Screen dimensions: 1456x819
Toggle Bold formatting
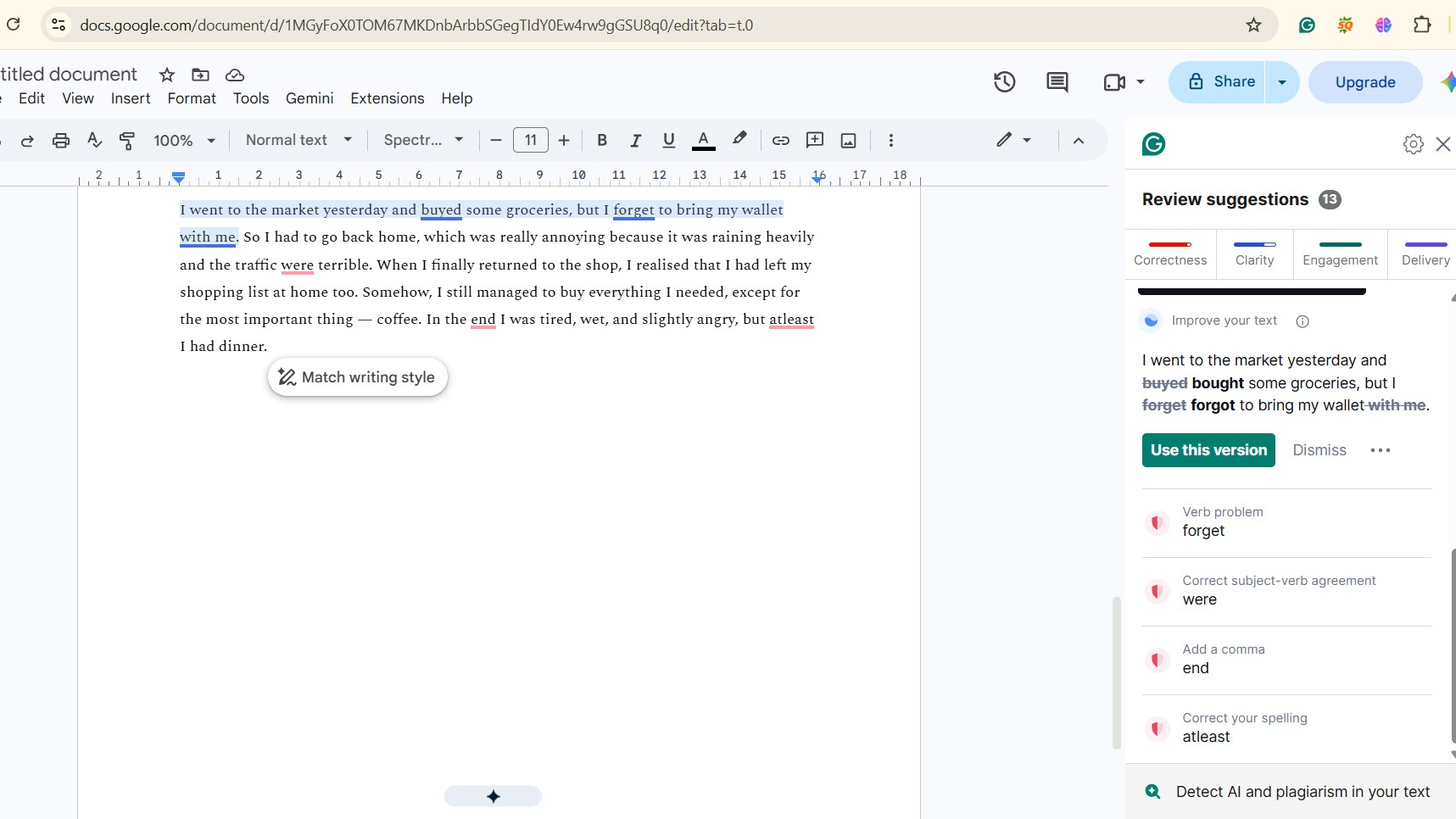[602, 141]
